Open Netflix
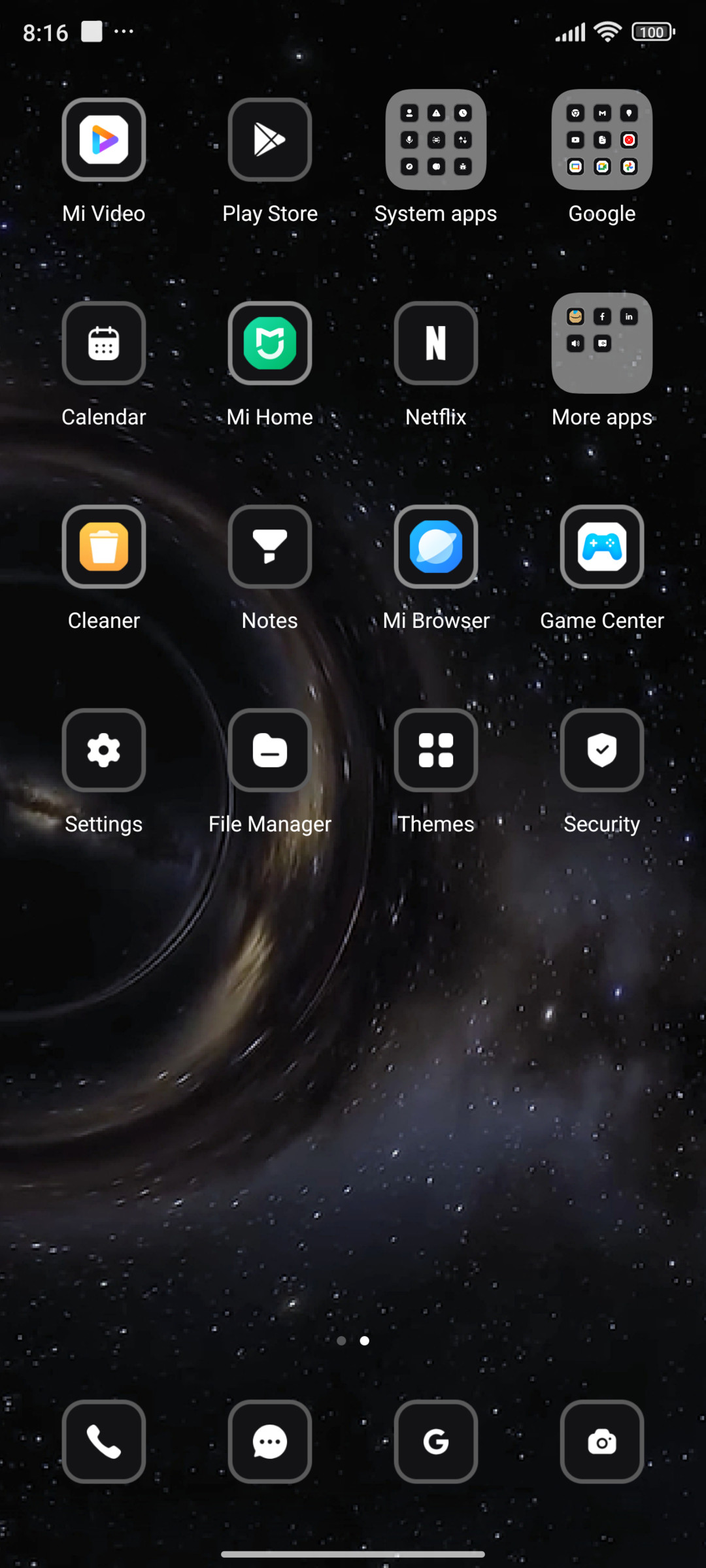Viewport: 706px width, 1568px height. click(x=436, y=343)
